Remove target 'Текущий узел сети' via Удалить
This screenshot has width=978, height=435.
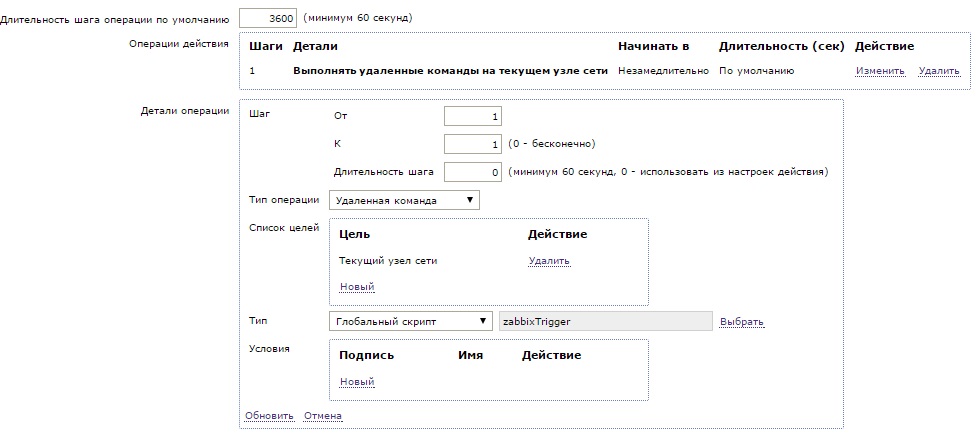tap(549, 261)
